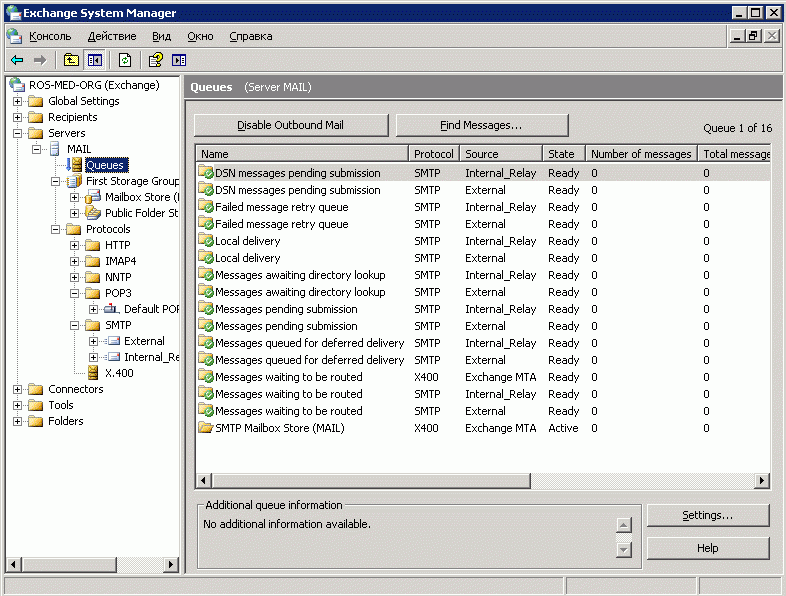The height and width of the screenshot is (596, 786).
Task: Collapse the SMTP protocol node
Action: (x=75, y=325)
